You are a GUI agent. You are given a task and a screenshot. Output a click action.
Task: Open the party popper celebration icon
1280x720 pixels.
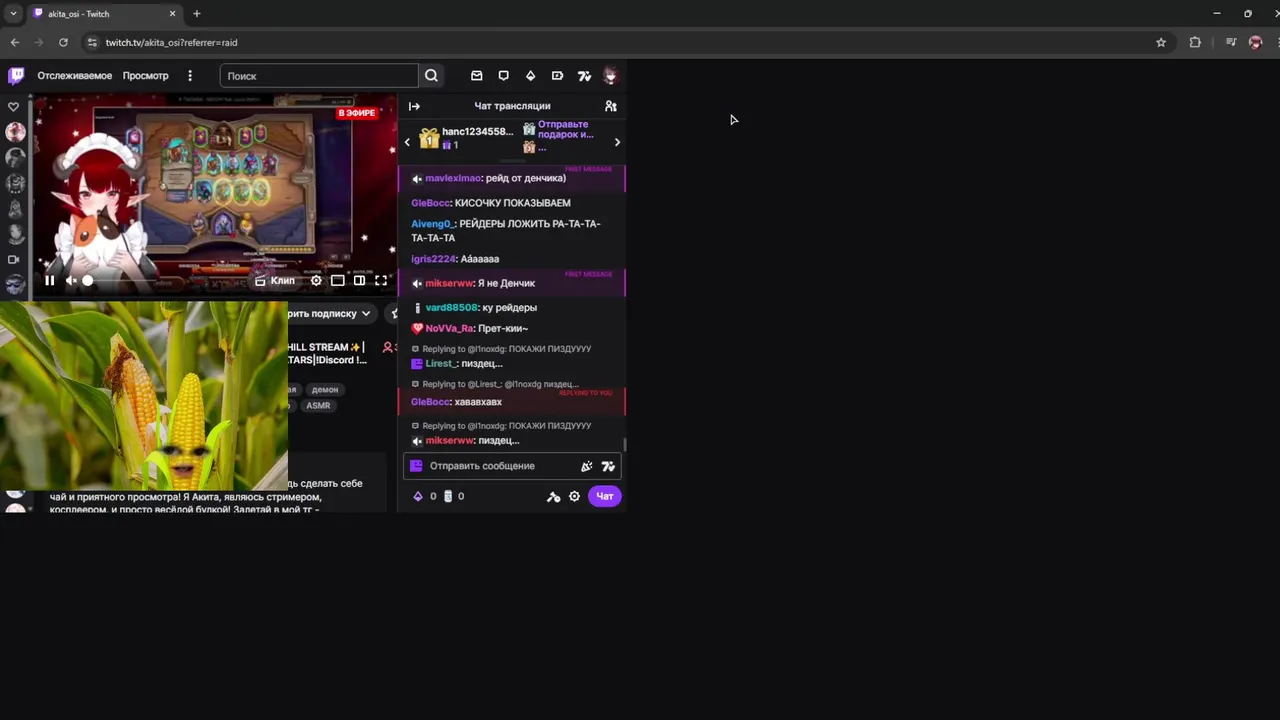[587, 466]
